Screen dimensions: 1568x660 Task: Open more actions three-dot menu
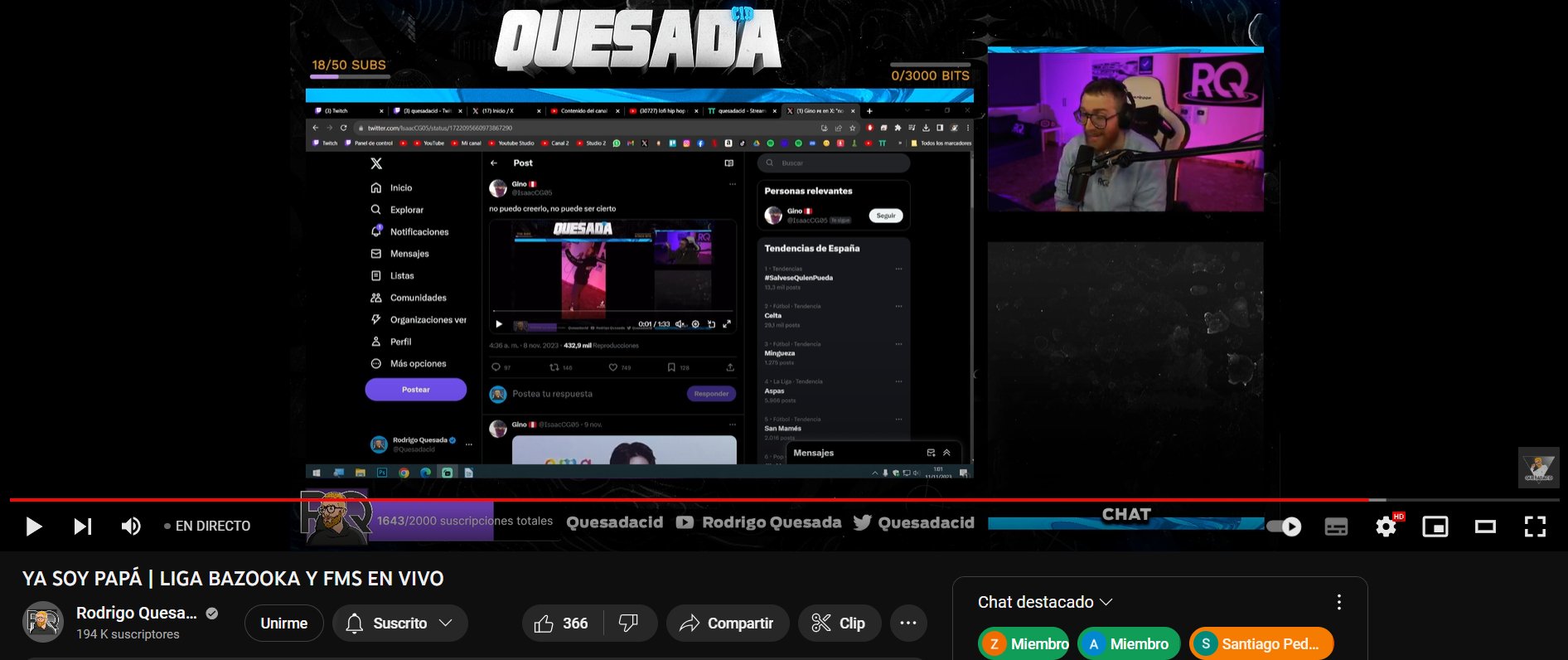[908, 624]
